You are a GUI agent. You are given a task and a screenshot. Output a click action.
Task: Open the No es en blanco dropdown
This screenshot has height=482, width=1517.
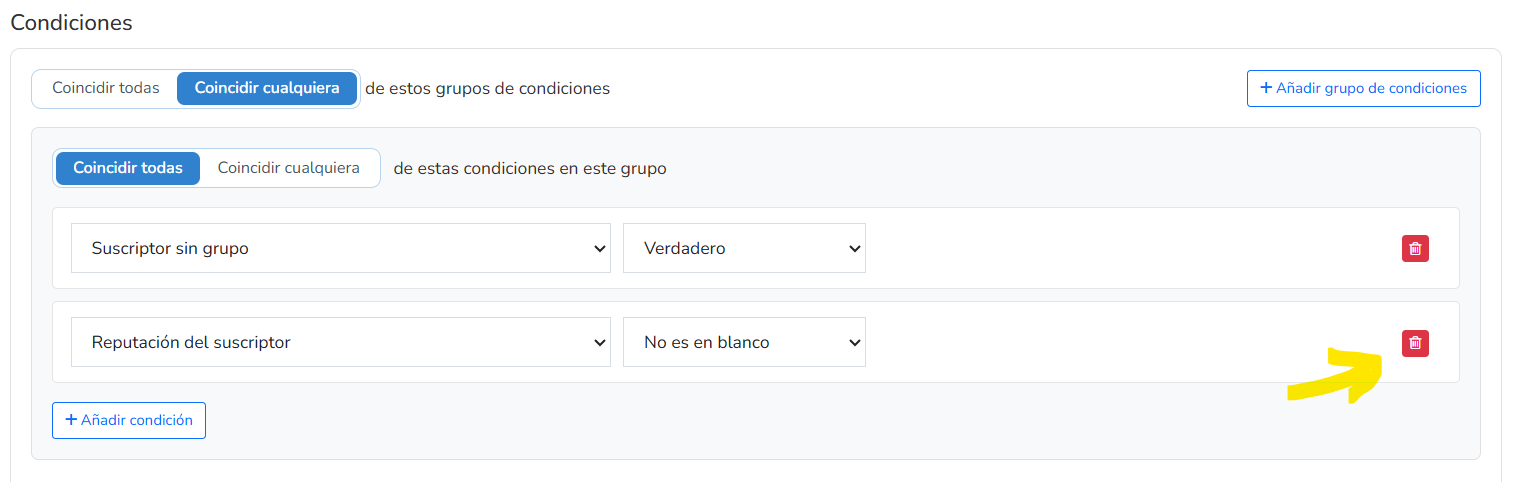[744, 342]
